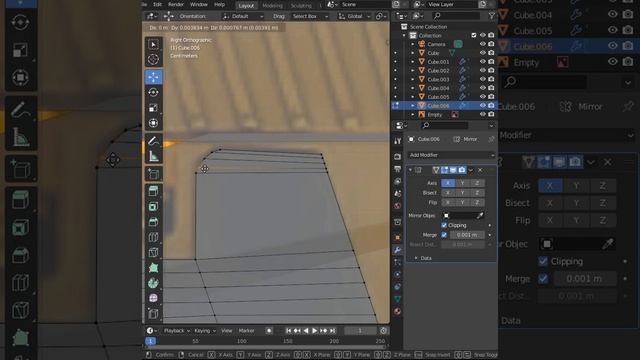Switch to the Modeling workspace tab

272,6
